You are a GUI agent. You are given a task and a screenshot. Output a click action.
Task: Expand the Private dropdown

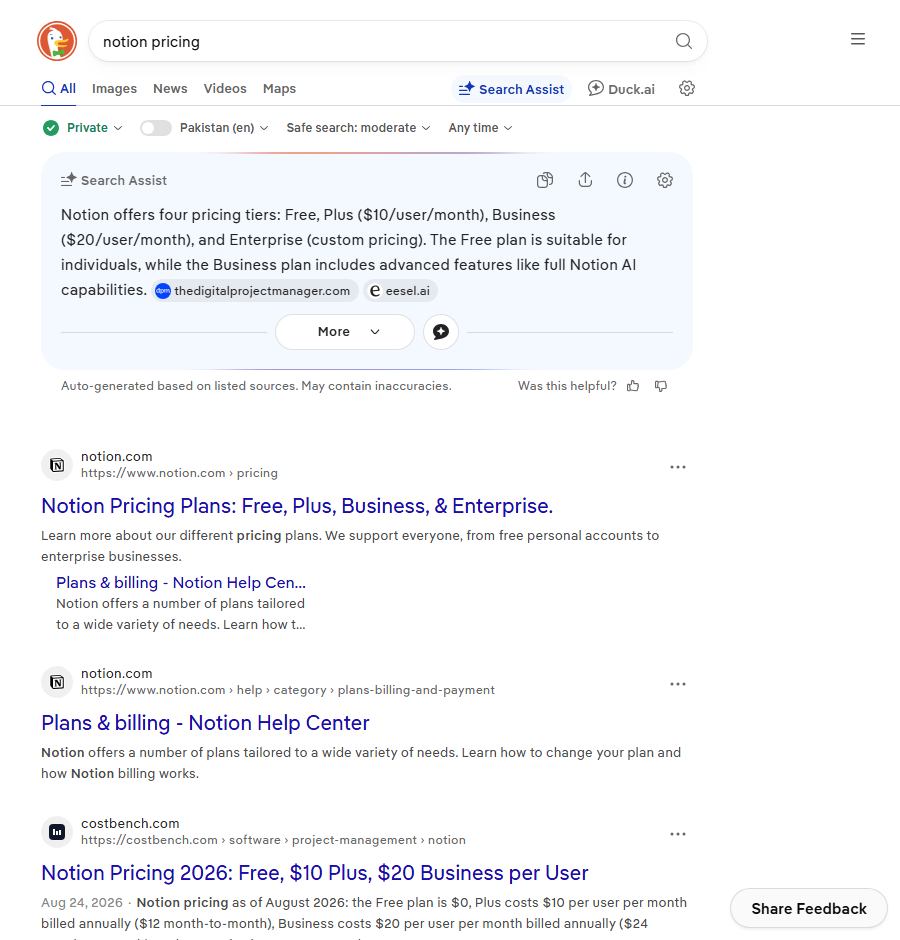click(95, 128)
